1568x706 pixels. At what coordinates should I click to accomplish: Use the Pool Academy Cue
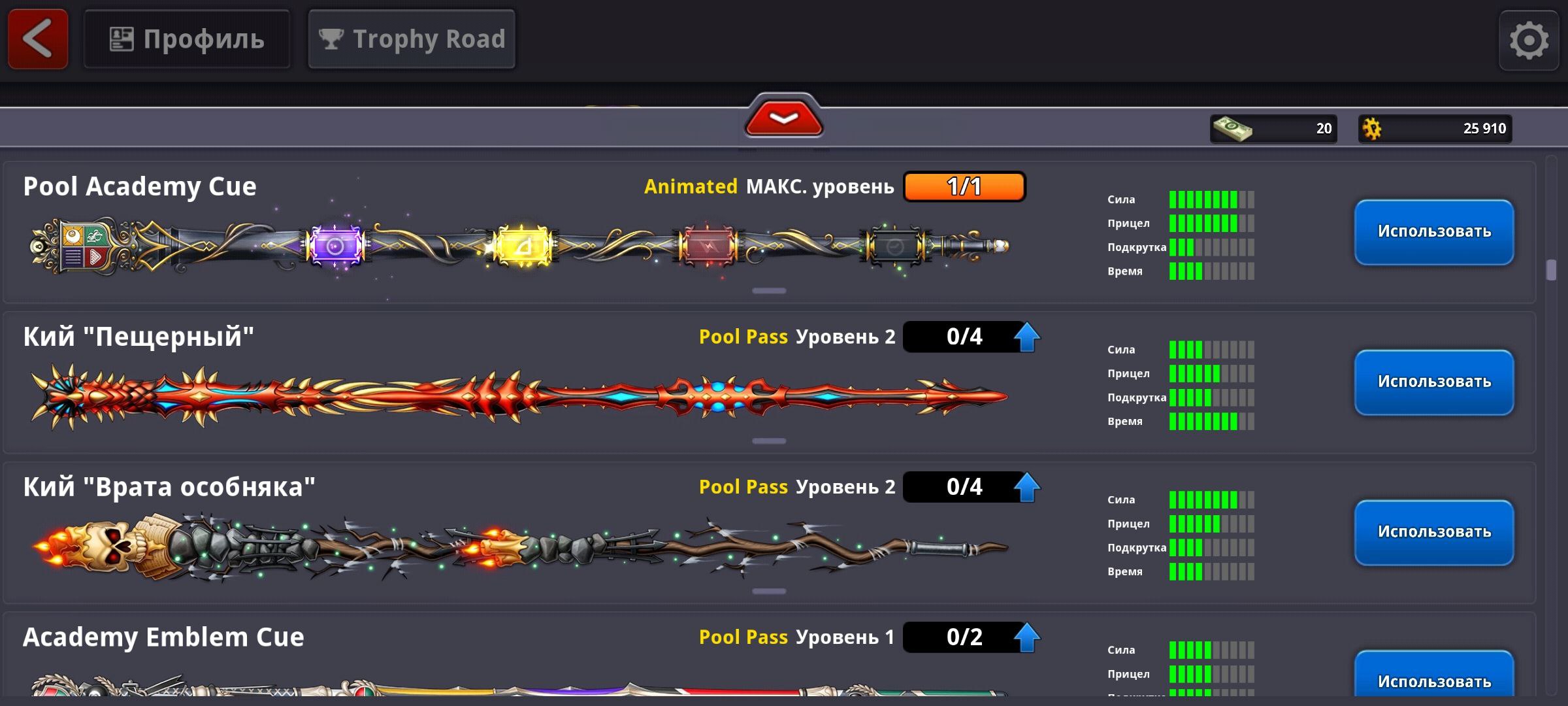point(1434,232)
